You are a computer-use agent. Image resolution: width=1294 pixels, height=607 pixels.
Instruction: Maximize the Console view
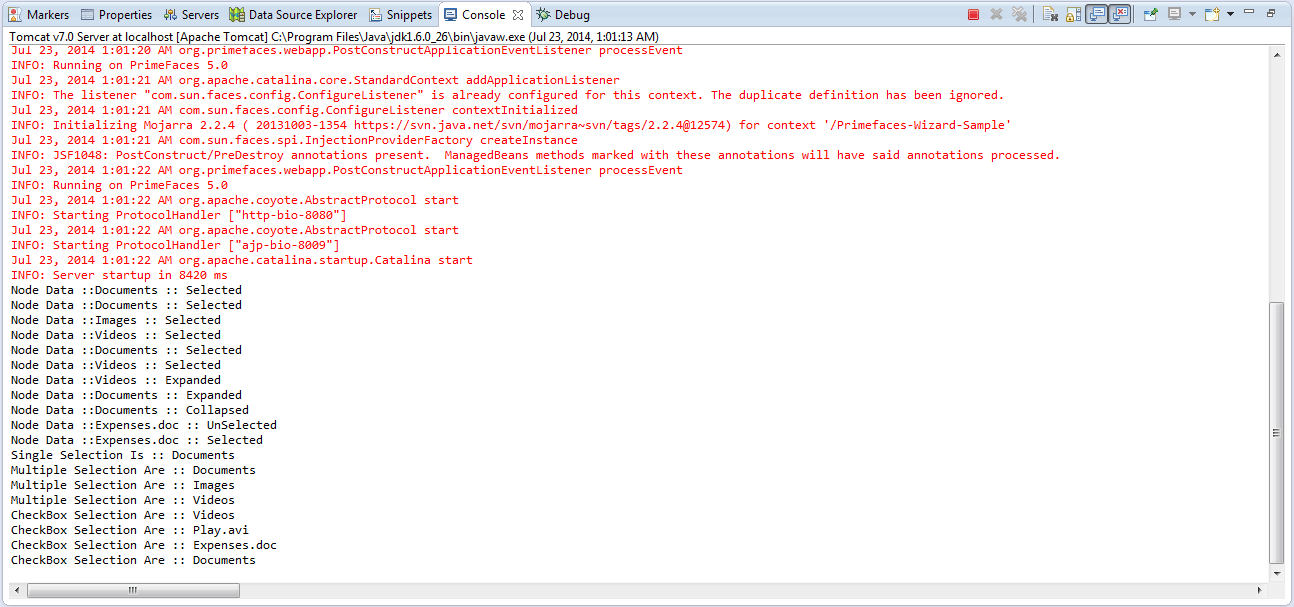click(x=1270, y=13)
